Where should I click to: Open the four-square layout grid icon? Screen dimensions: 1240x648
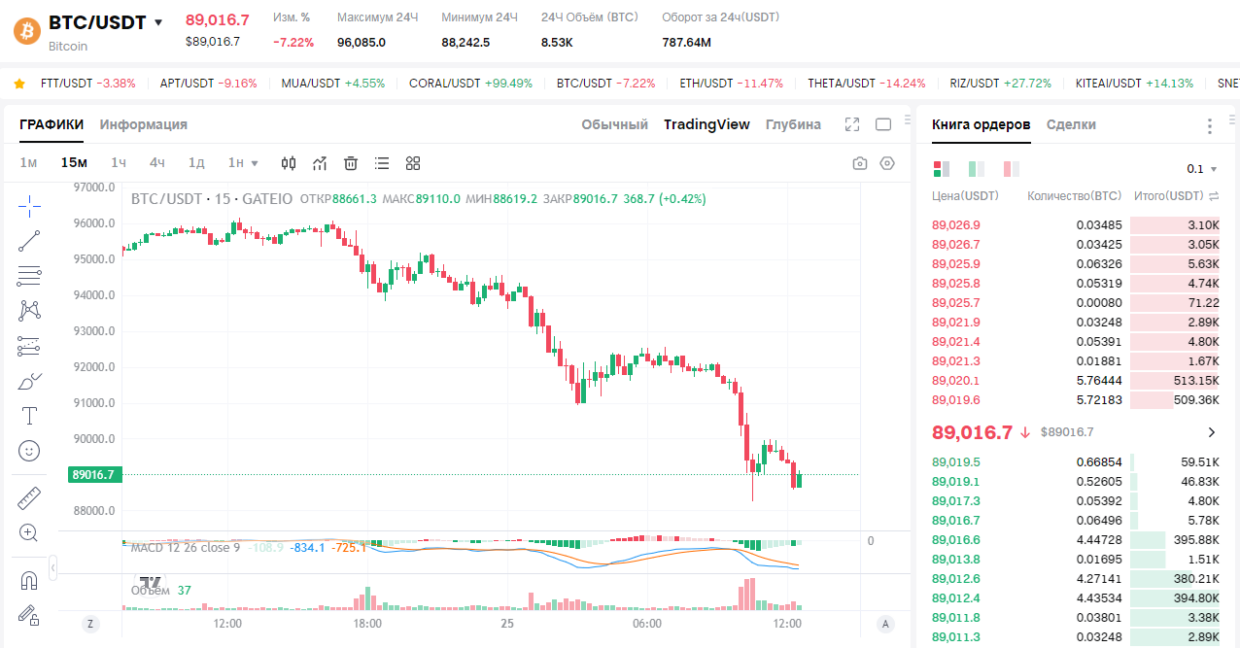[413, 163]
